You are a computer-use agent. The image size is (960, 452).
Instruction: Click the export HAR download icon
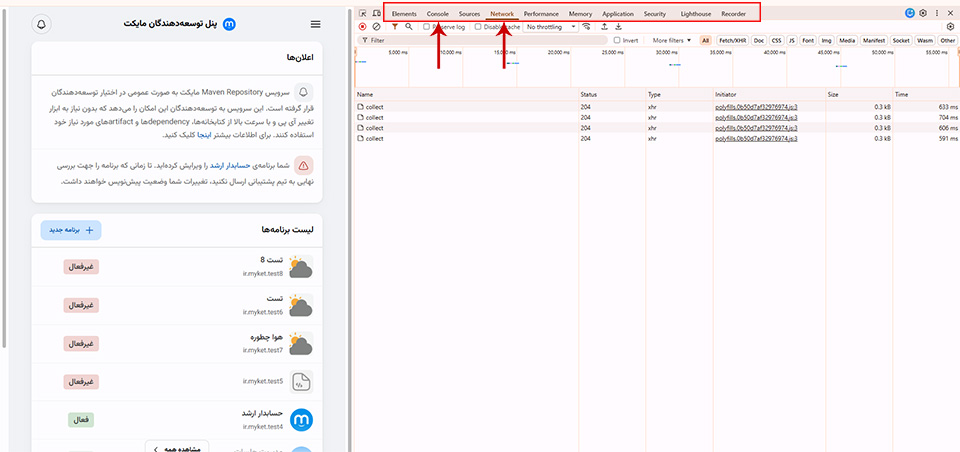pos(618,27)
